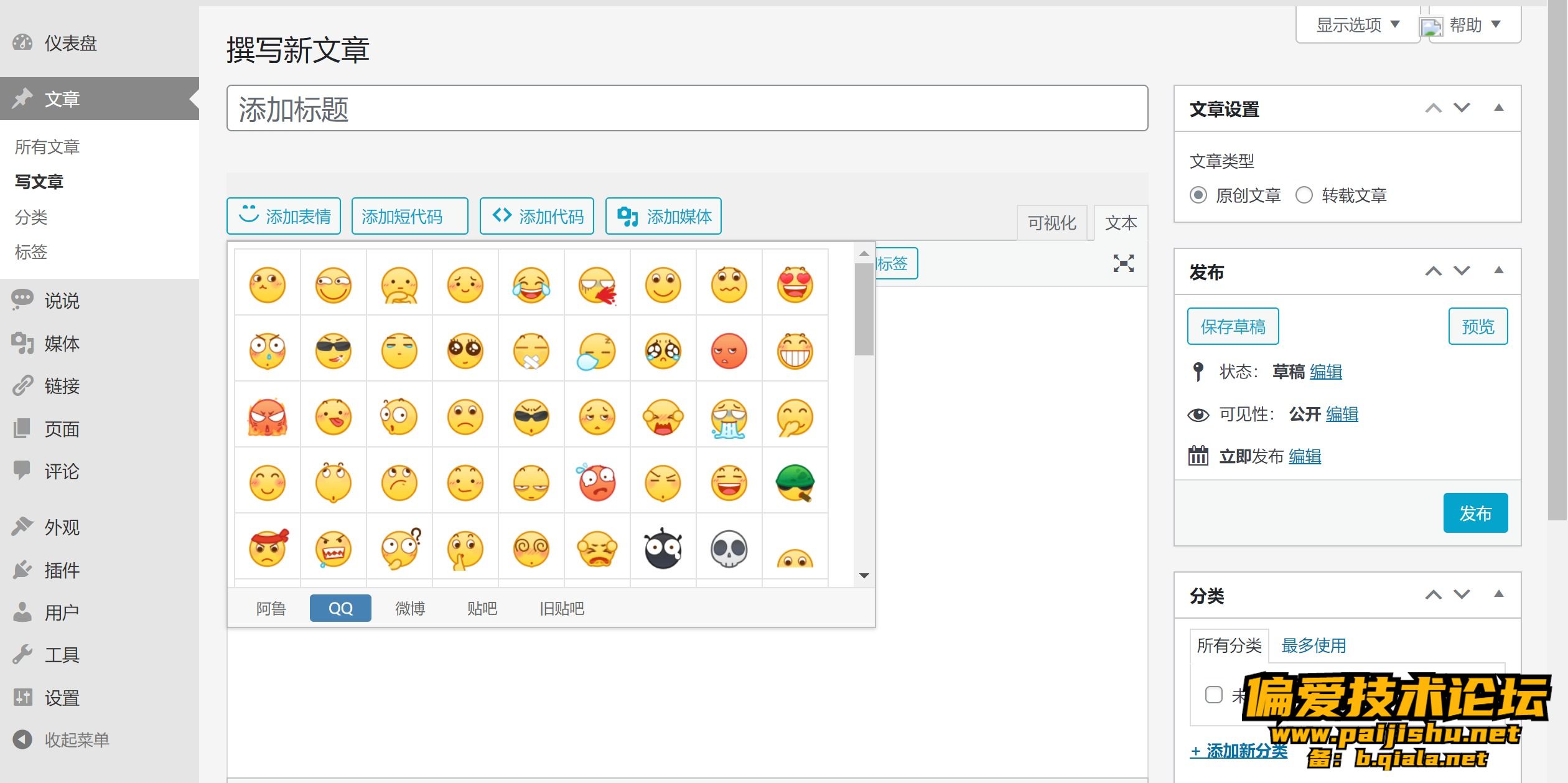The width and height of the screenshot is (1568, 783).
Task: Select the 原创文章 radio button
Action: (x=1198, y=195)
